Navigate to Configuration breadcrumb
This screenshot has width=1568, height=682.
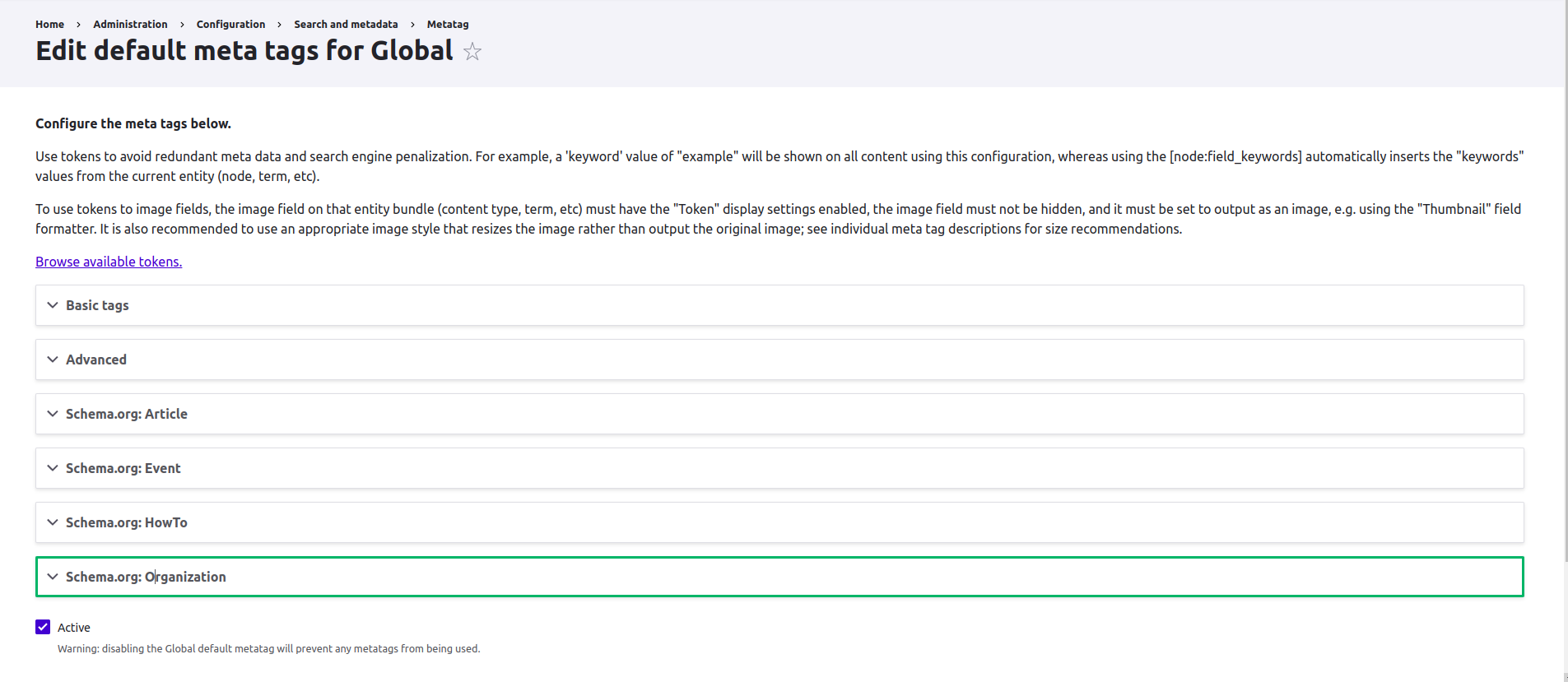pos(230,25)
